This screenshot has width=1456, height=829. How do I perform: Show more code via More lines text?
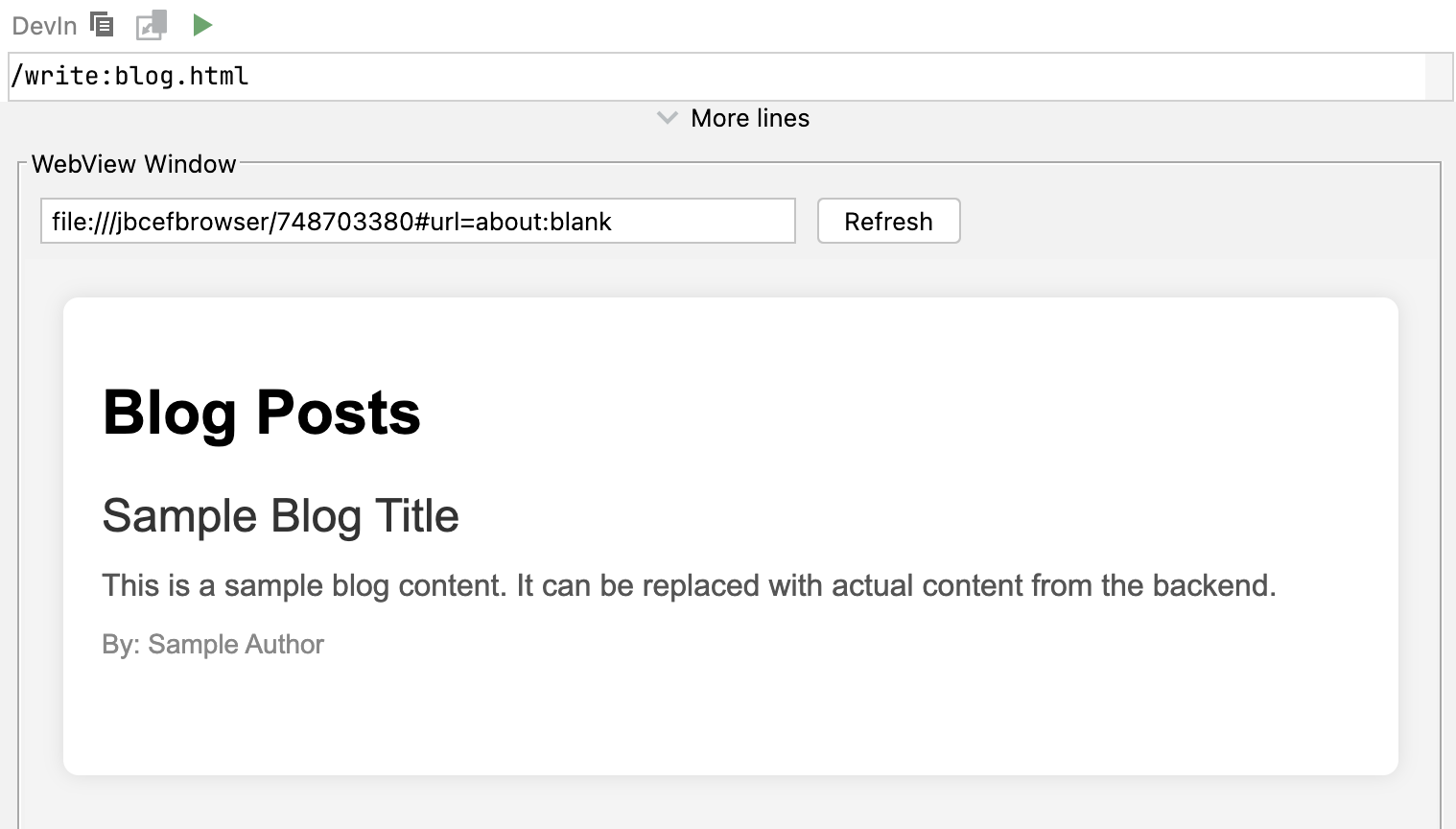point(750,118)
